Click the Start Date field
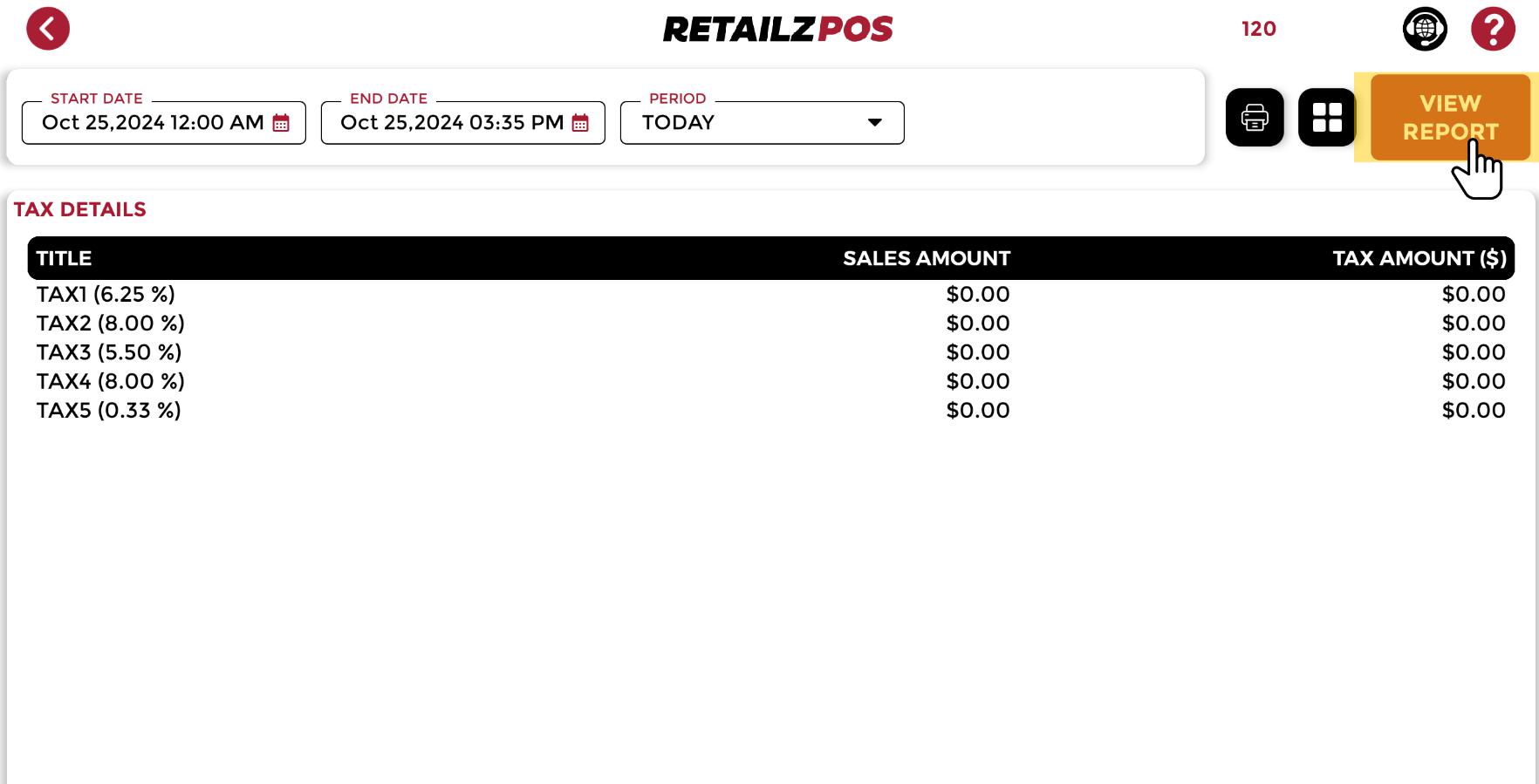Viewport: 1539px width, 784px height. [x=153, y=123]
